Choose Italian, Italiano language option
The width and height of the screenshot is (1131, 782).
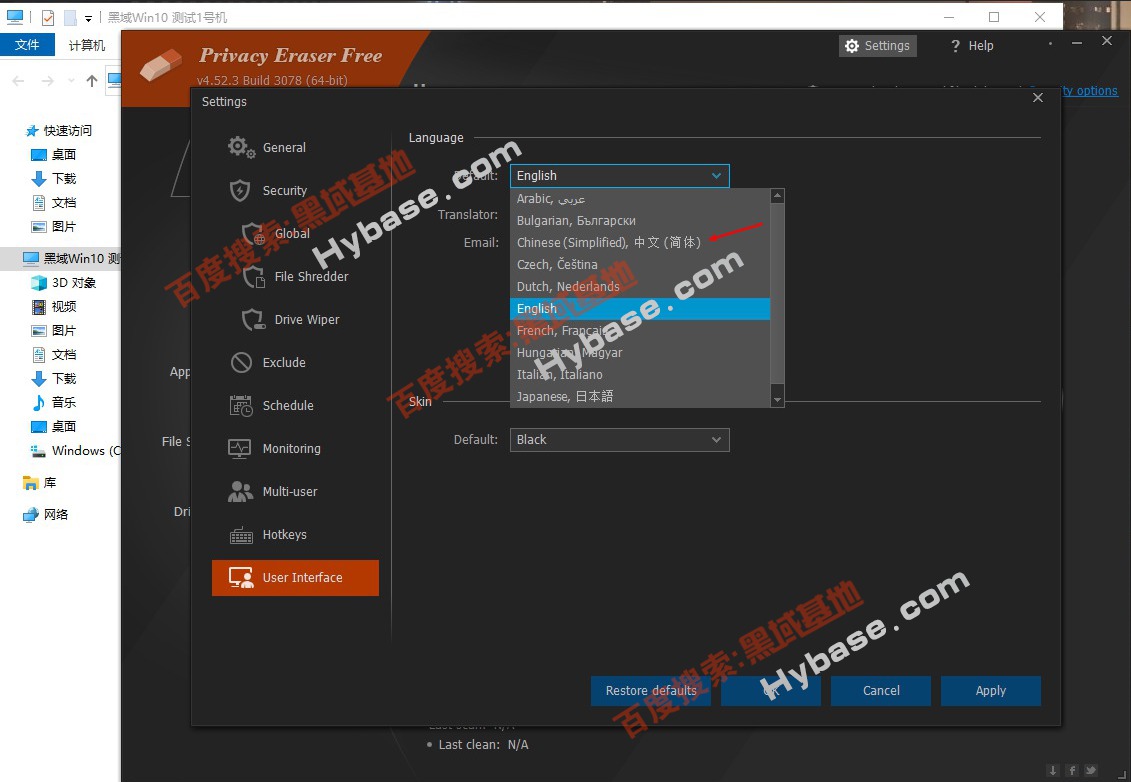[640, 374]
